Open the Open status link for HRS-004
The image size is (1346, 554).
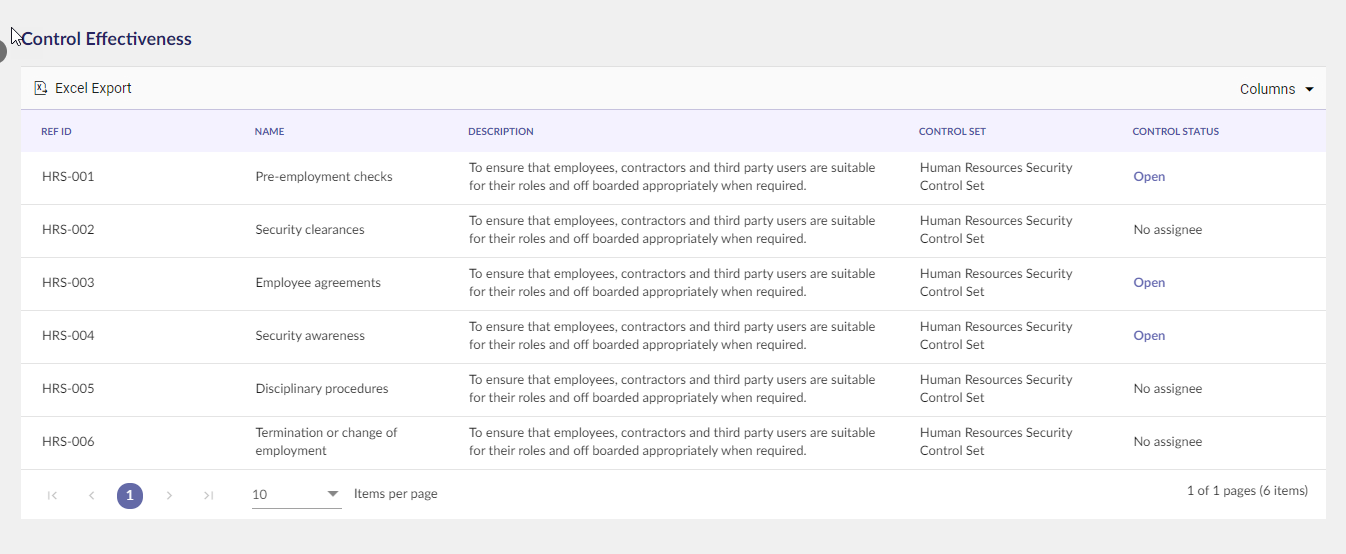click(x=1149, y=336)
